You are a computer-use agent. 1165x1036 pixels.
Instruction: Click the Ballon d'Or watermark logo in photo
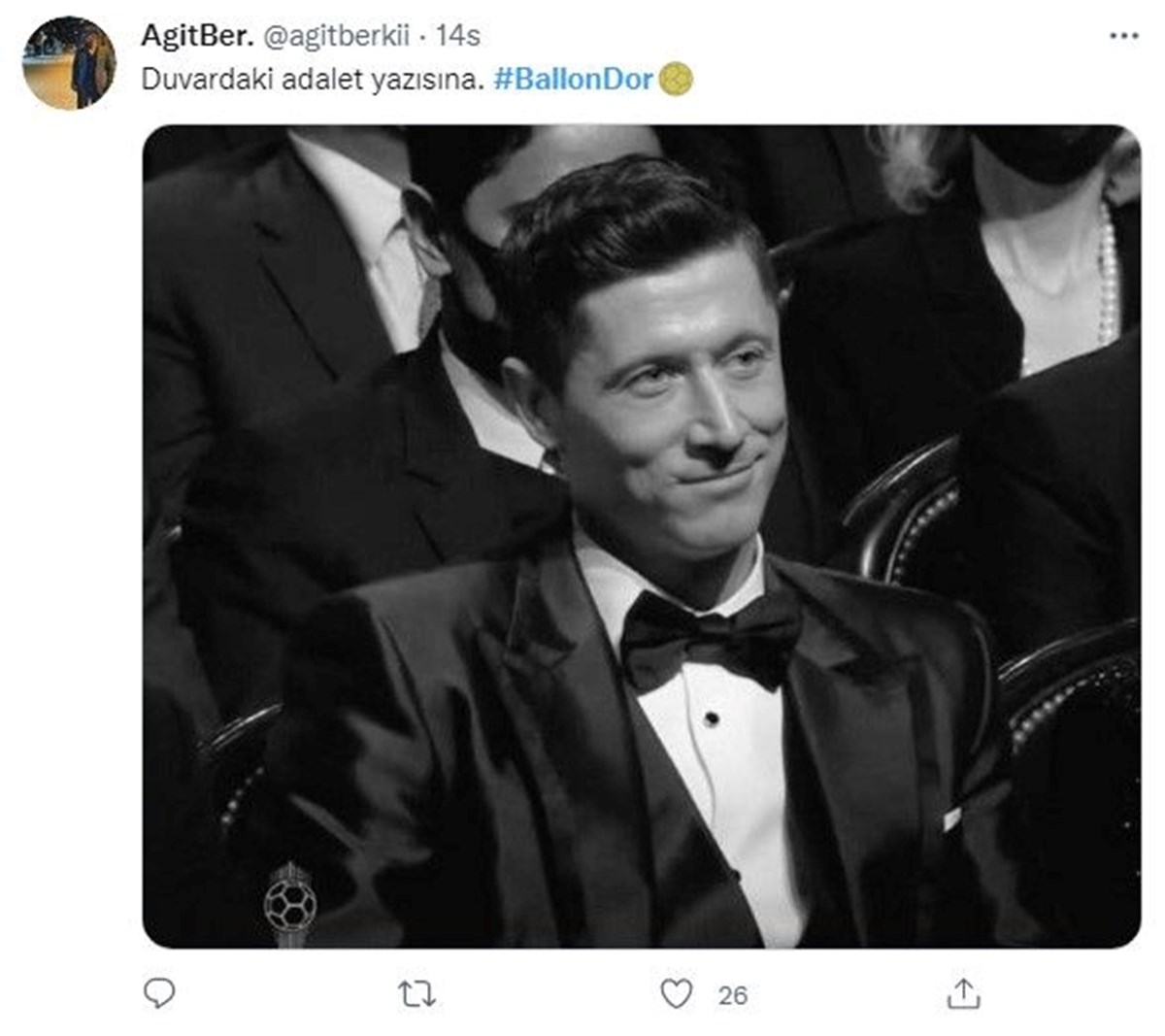[x=290, y=902]
